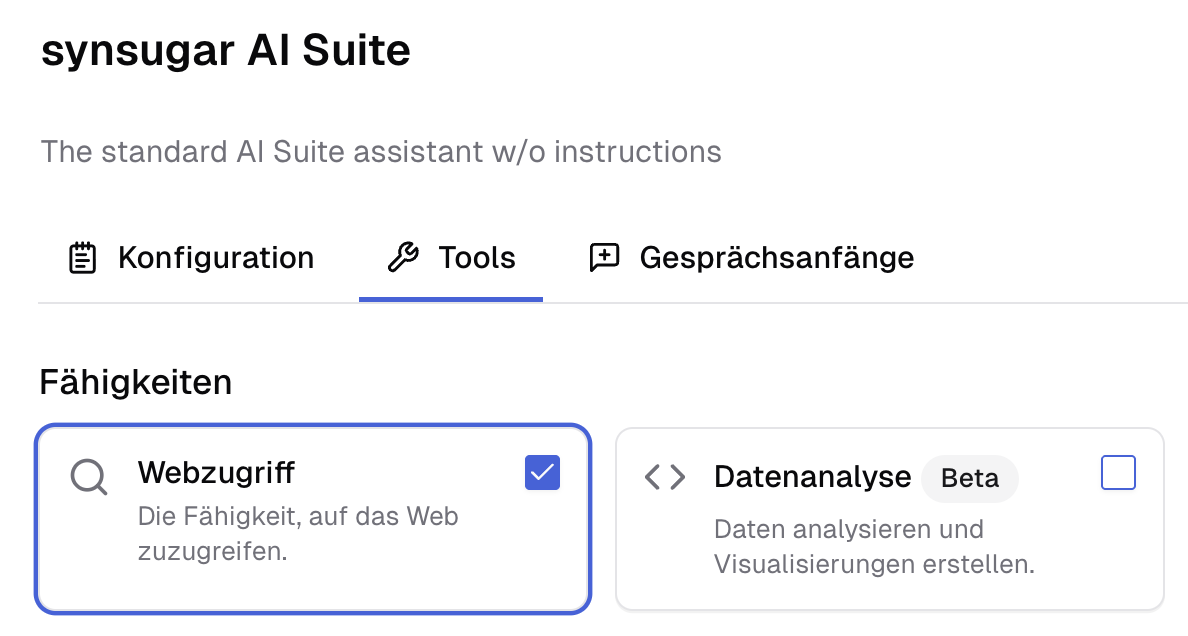
Task: Uncheck the blue checkbox on Webzugriff card
Action: (x=541, y=472)
